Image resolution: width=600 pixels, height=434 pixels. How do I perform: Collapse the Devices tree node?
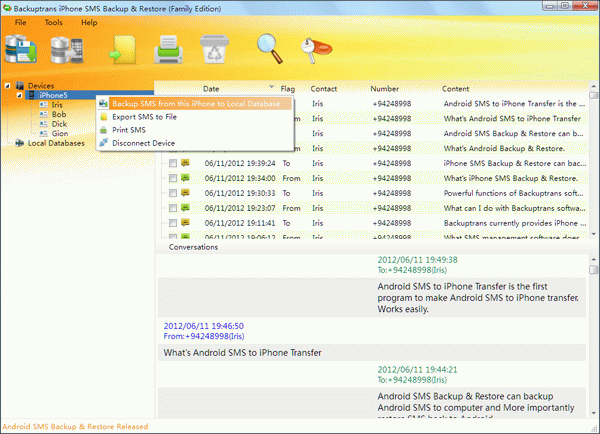coord(7,86)
